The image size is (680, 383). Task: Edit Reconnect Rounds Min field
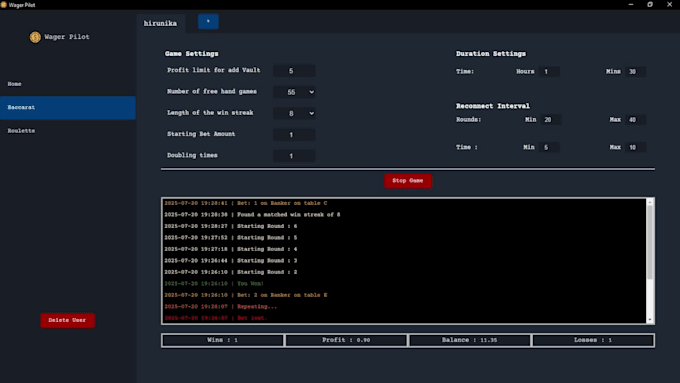(550, 120)
